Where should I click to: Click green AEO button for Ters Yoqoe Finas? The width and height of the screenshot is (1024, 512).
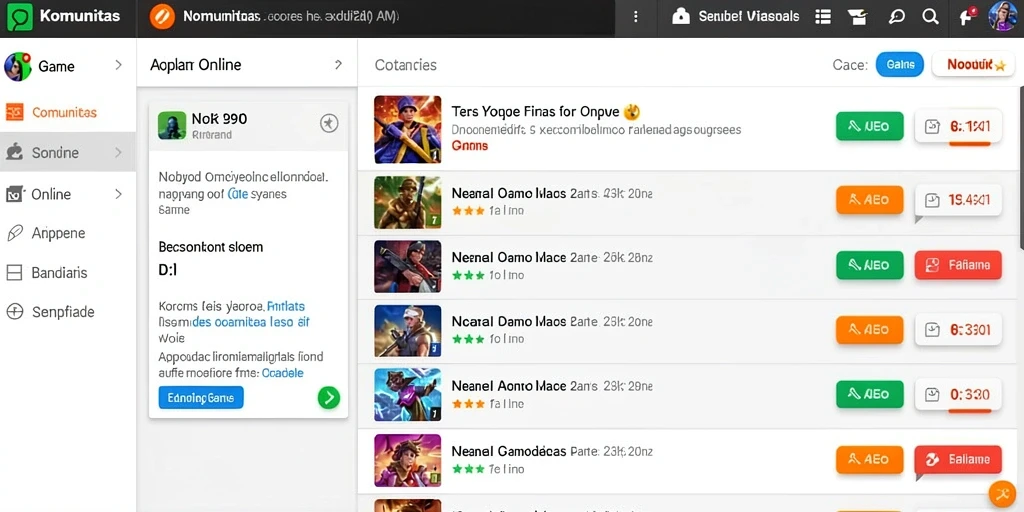(869, 126)
